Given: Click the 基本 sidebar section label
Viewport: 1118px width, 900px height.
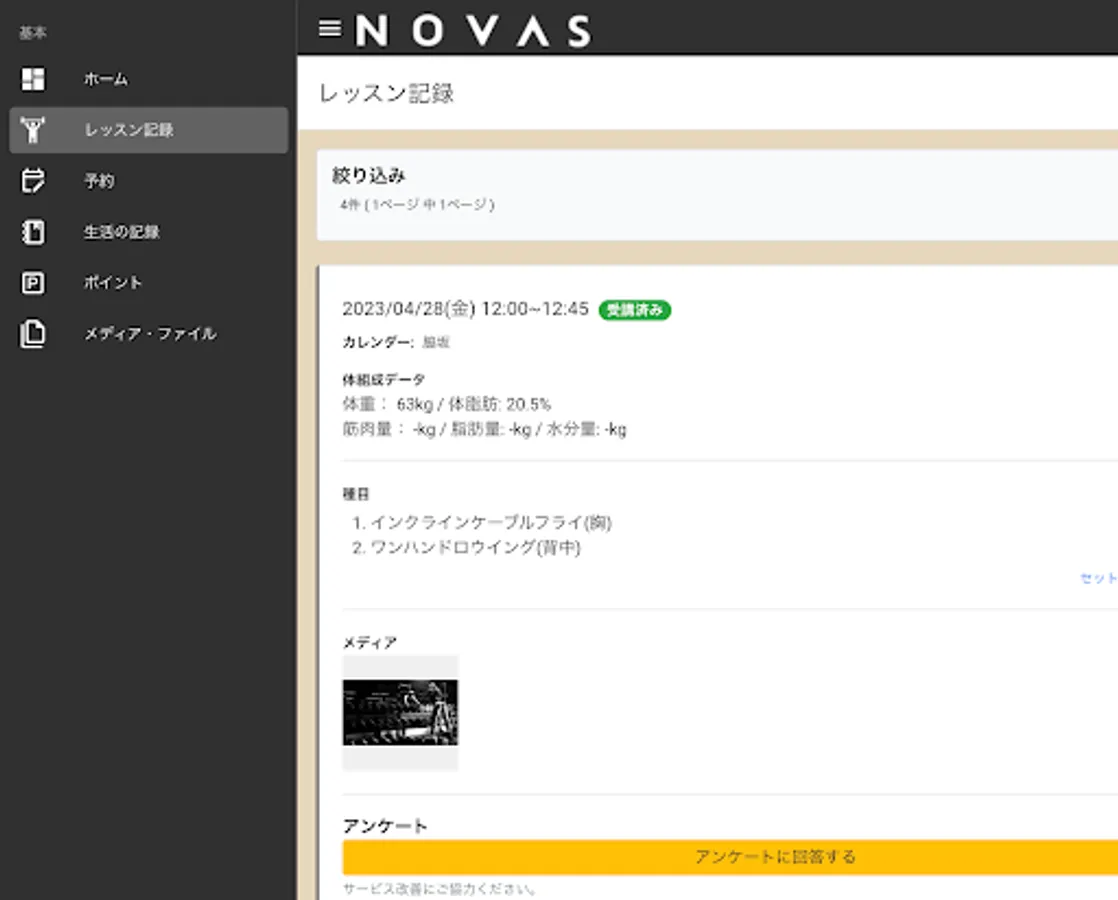Looking at the screenshot, I should pyautogui.click(x=33, y=33).
